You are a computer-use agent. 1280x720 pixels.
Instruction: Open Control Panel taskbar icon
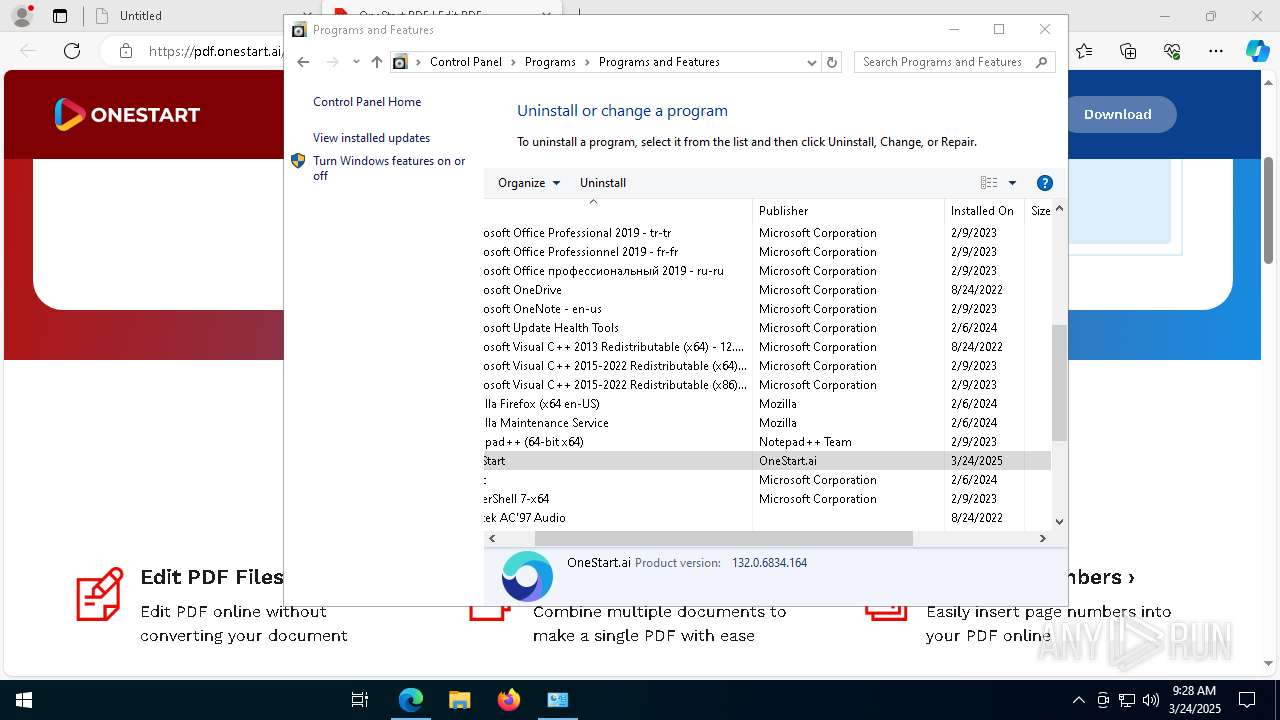(558, 700)
